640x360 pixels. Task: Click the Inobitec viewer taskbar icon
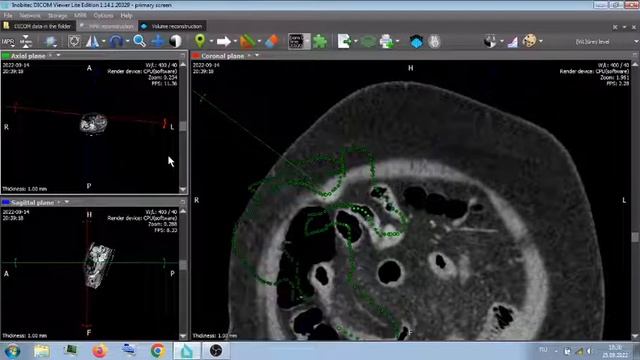tap(187, 351)
